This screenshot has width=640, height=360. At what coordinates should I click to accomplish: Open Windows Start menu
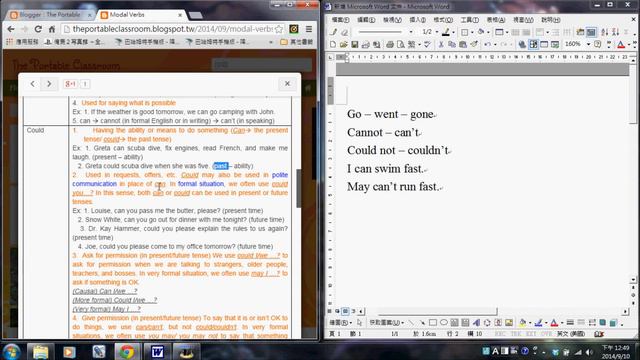11,351
